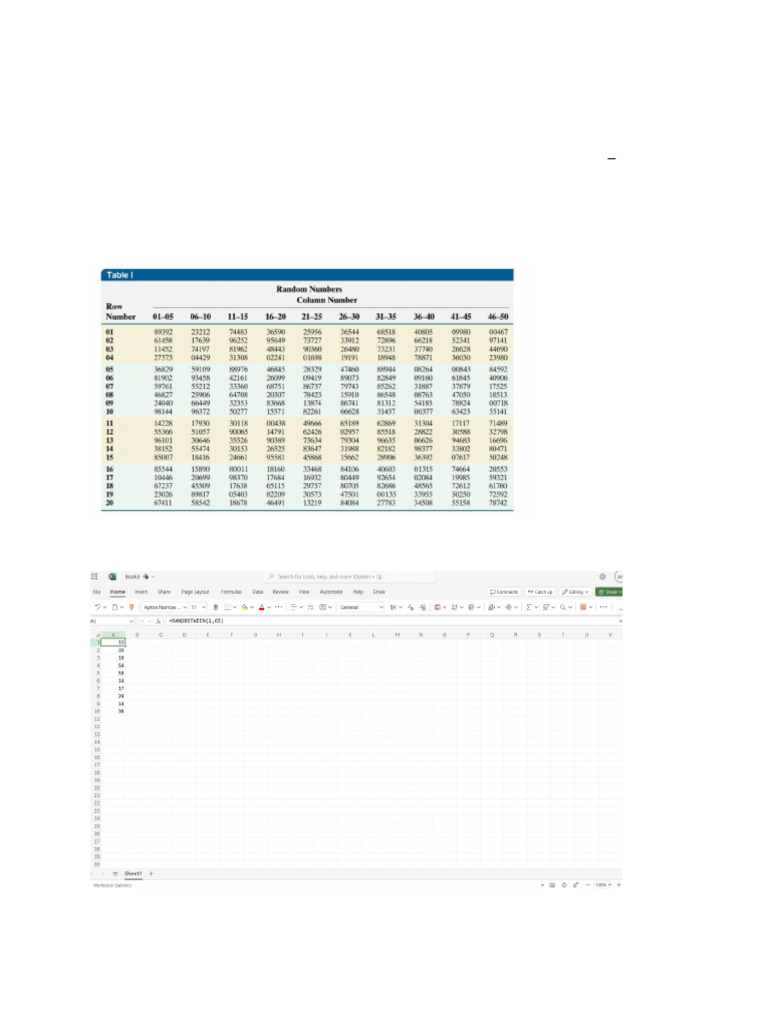The width and height of the screenshot is (768, 1024).
Task: Click the currency format icon
Action: pos(393,607)
